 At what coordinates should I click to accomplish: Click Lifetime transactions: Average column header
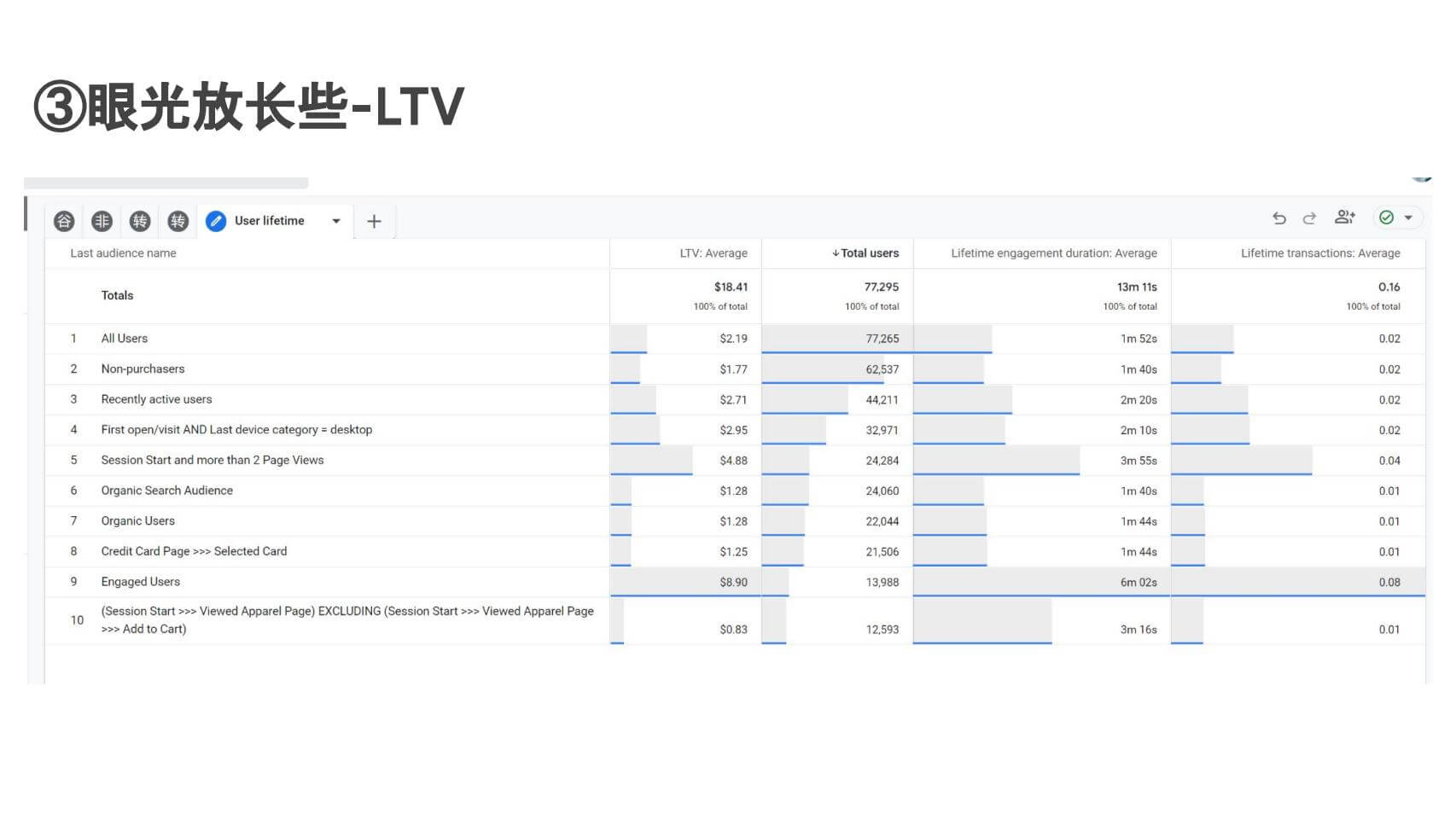[1319, 253]
